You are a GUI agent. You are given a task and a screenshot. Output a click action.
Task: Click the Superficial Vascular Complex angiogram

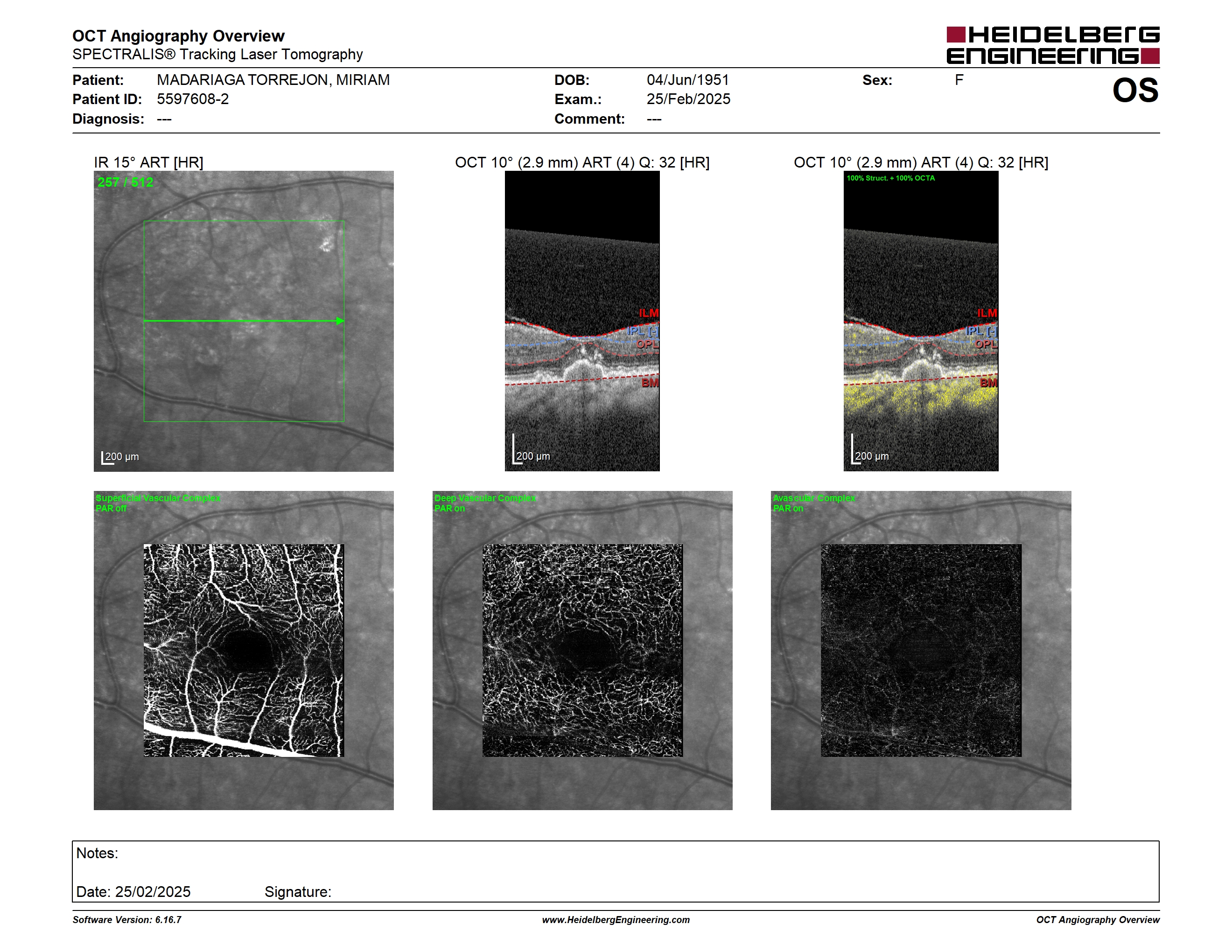(244, 650)
